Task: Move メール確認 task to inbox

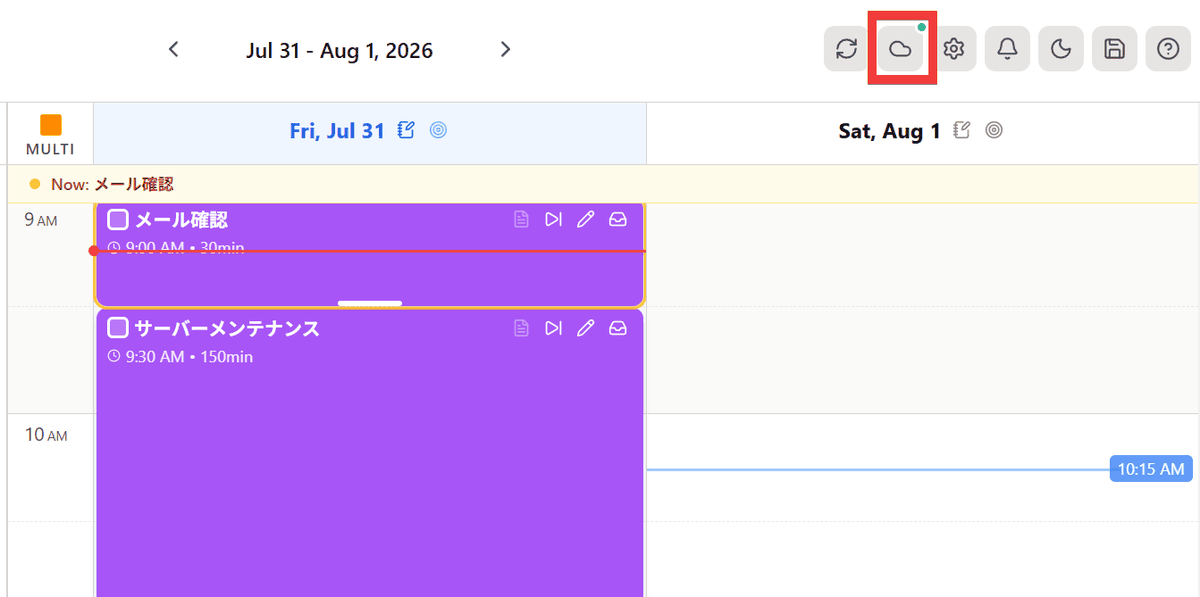Action: pos(618,219)
